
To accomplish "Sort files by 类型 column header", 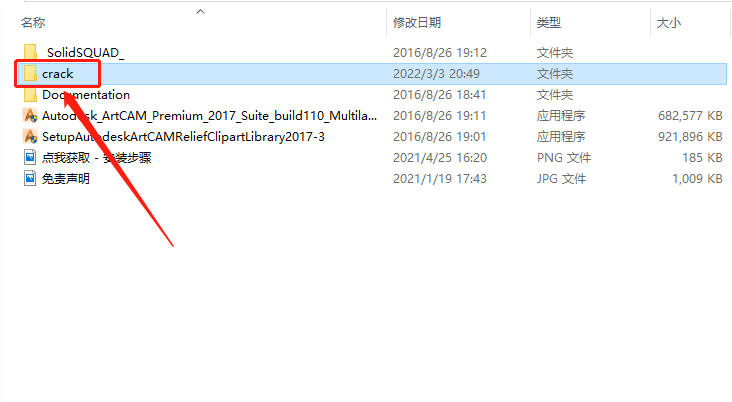I will click(x=549, y=22).
